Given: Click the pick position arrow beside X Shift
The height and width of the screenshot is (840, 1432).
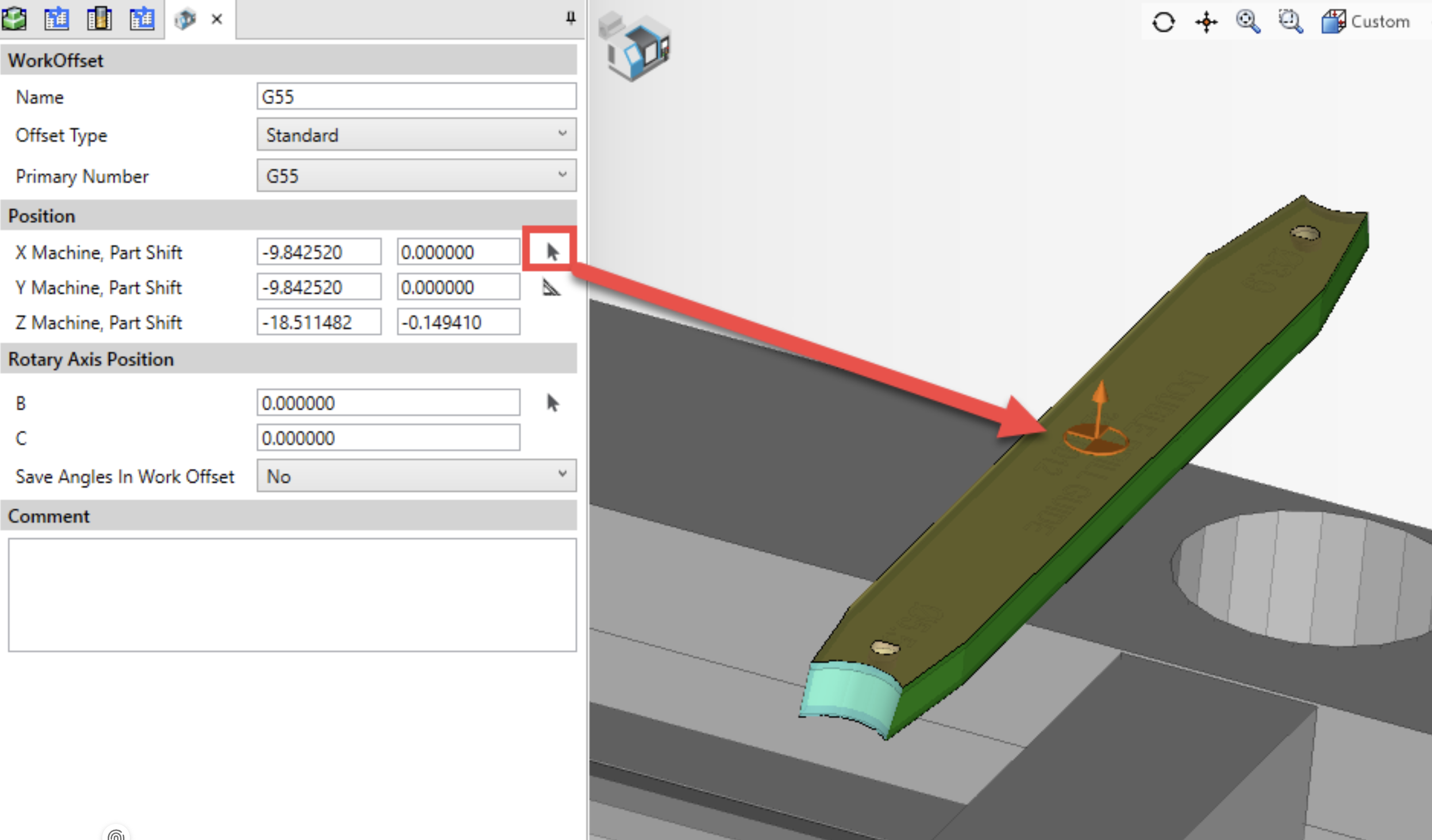Looking at the screenshot, I should coord(552,252).
